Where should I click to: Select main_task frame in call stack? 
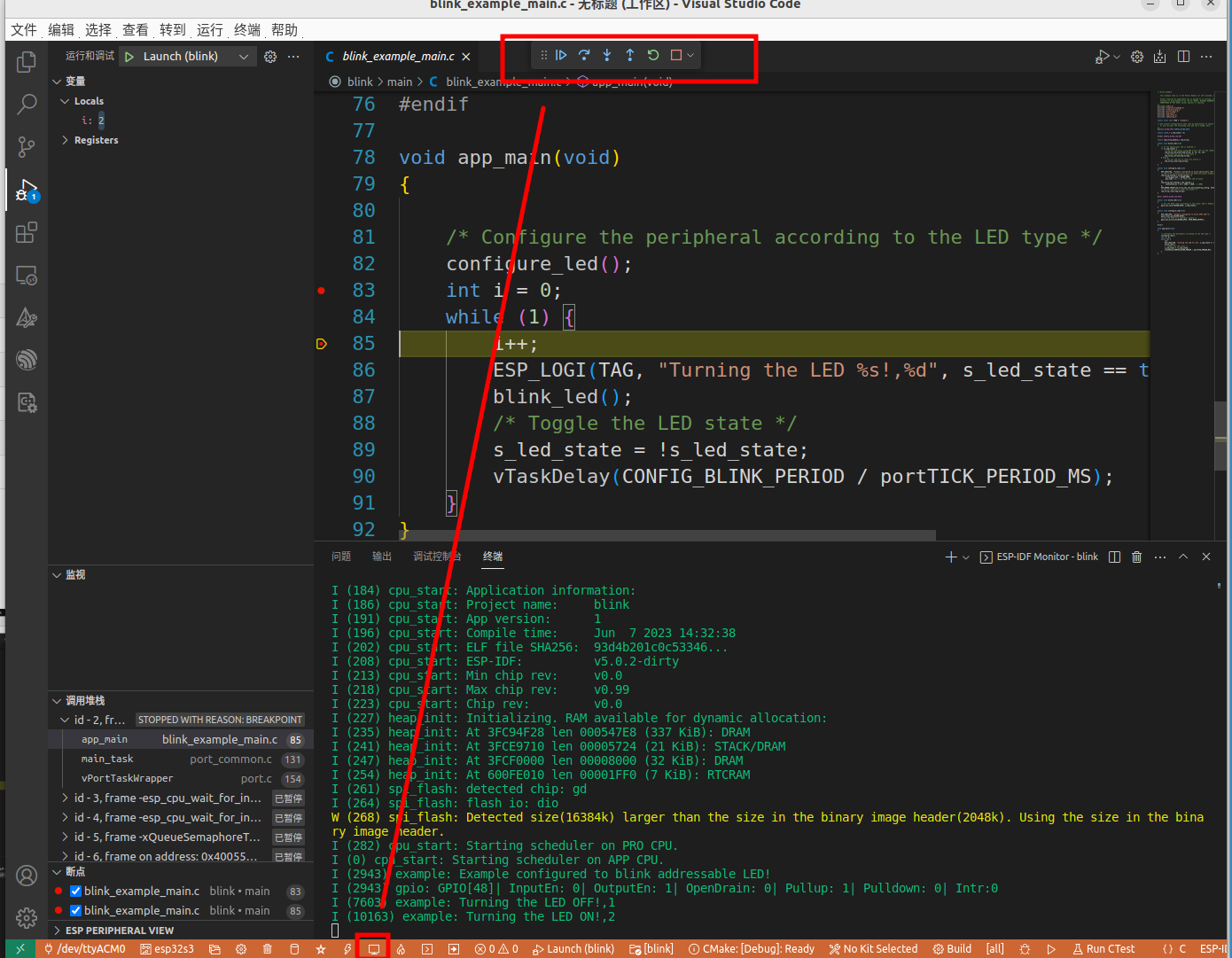point(181,759)
